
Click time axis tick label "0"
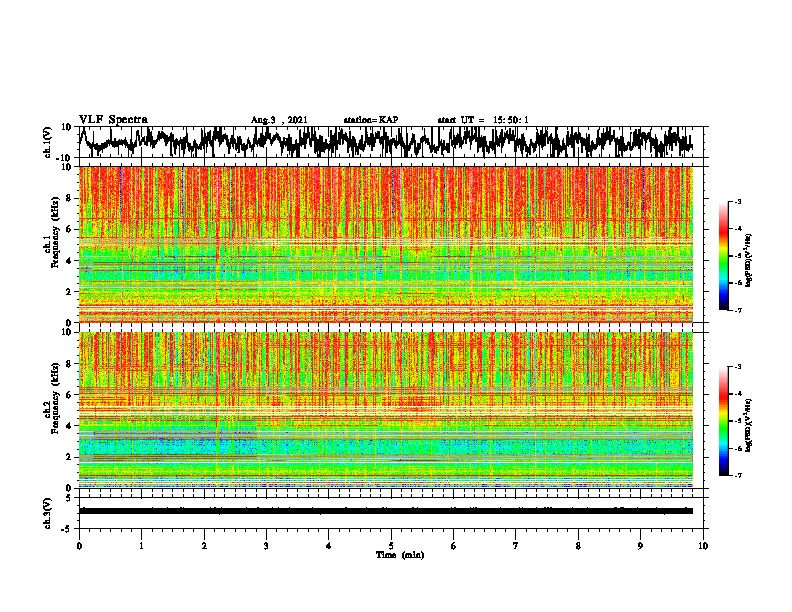(79, 546)
